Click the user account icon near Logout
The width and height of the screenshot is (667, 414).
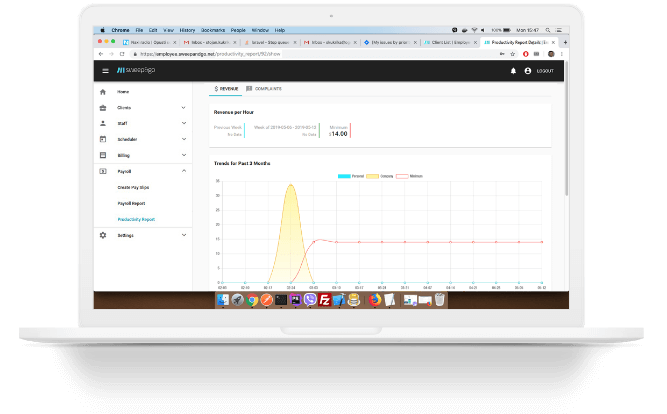tap(528, 71)
